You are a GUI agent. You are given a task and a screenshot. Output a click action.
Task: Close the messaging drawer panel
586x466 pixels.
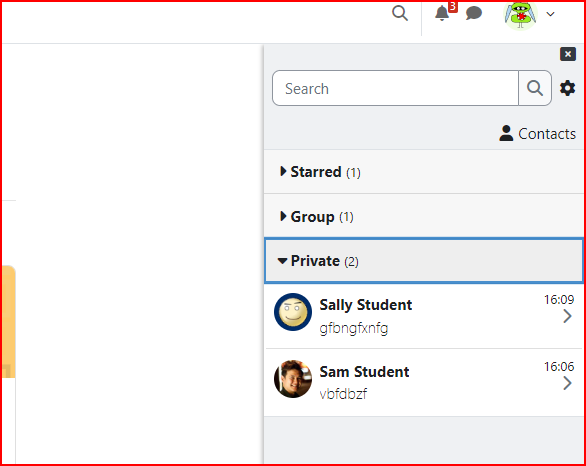(568, 54)
